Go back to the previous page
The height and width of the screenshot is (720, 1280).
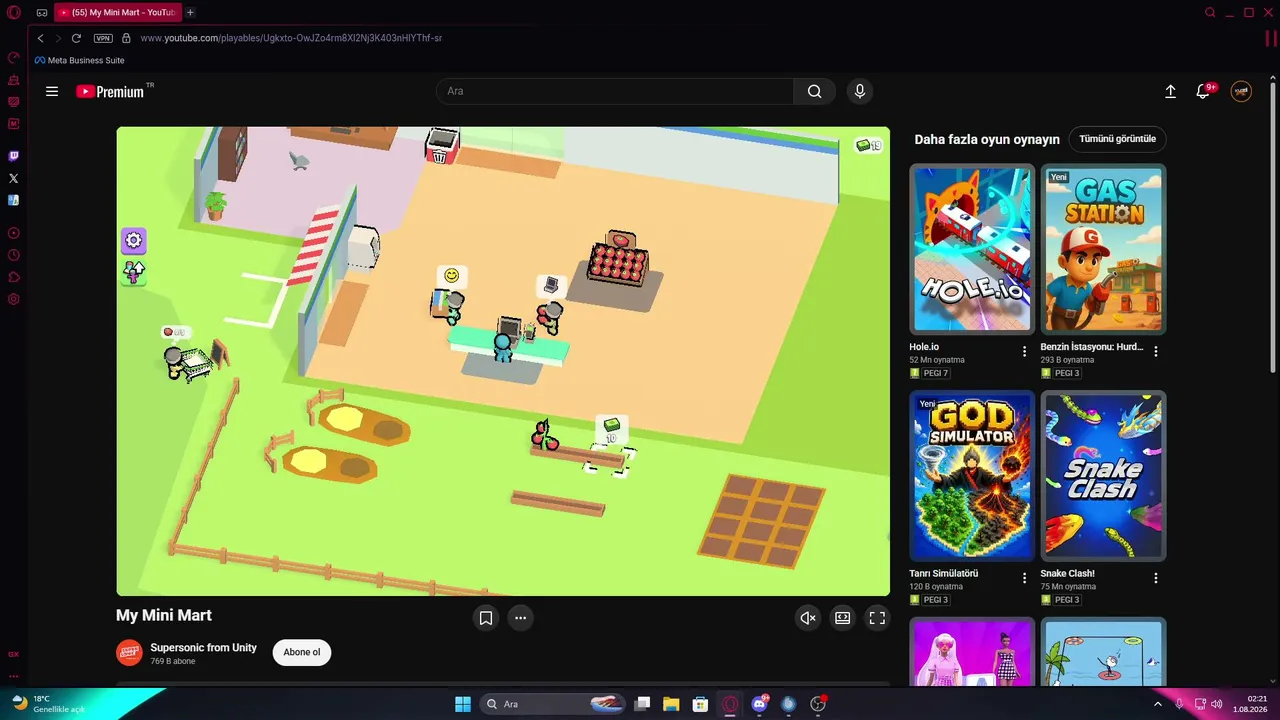(x=40, y=38)
